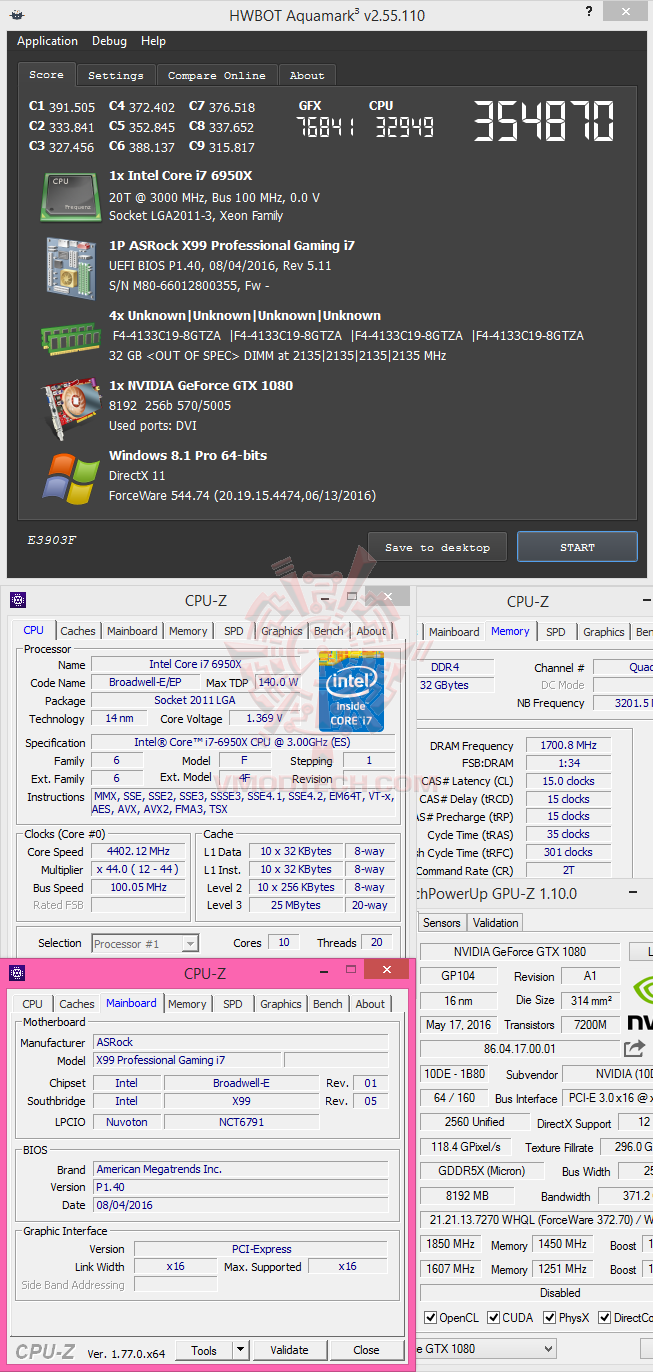Open the Sensors tab in GPU-Z
The width and height of the screenshot is (653, 1372).
coord(442,923)
